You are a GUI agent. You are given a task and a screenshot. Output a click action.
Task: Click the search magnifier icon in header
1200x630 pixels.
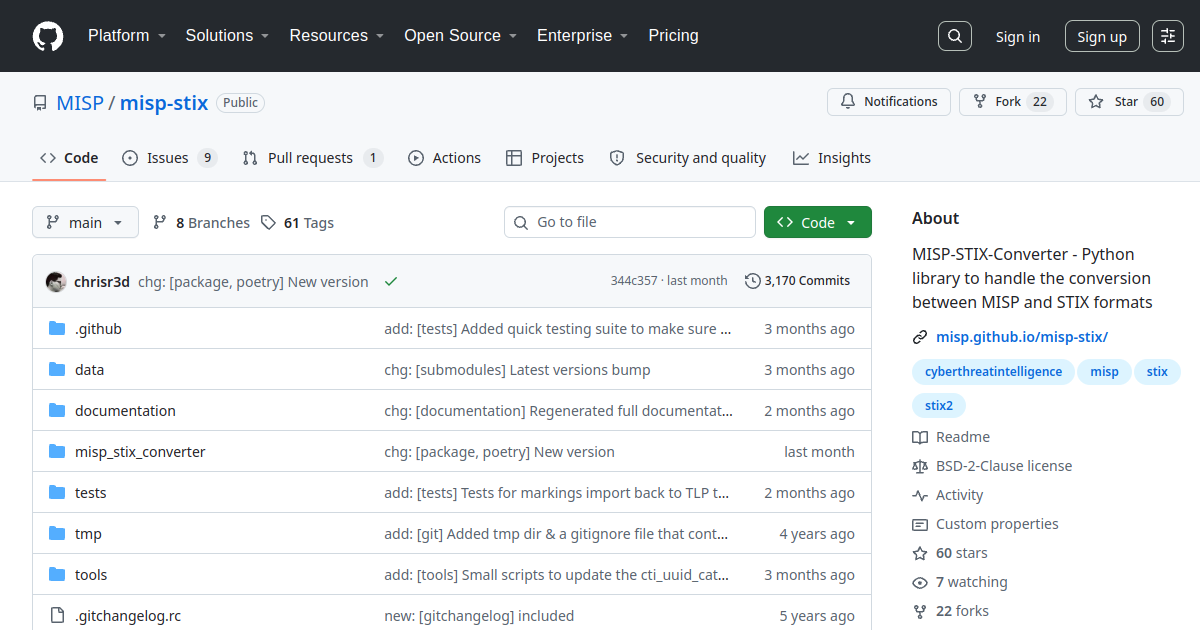click(955, 36)
